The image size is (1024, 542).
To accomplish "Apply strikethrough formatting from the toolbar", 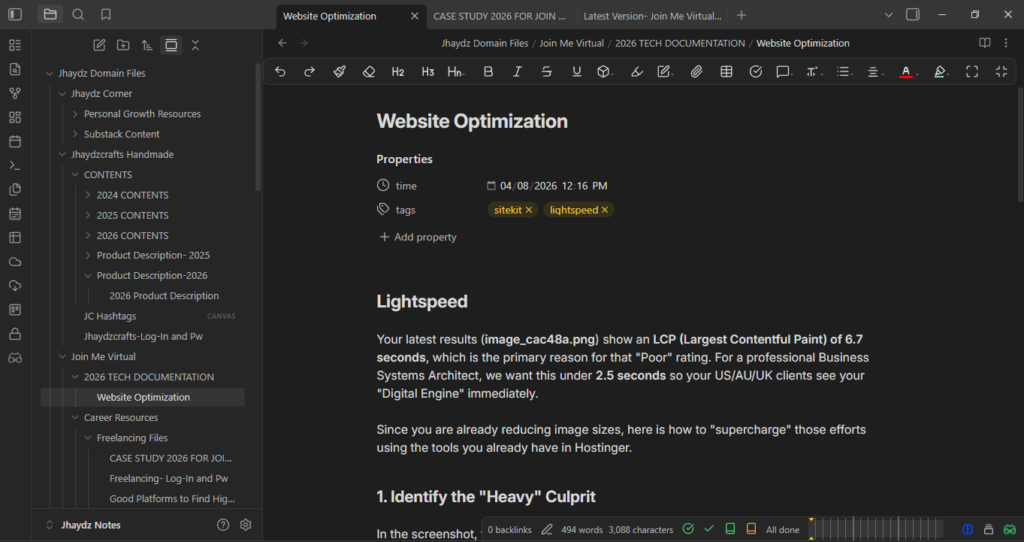I will coord(546,72).
